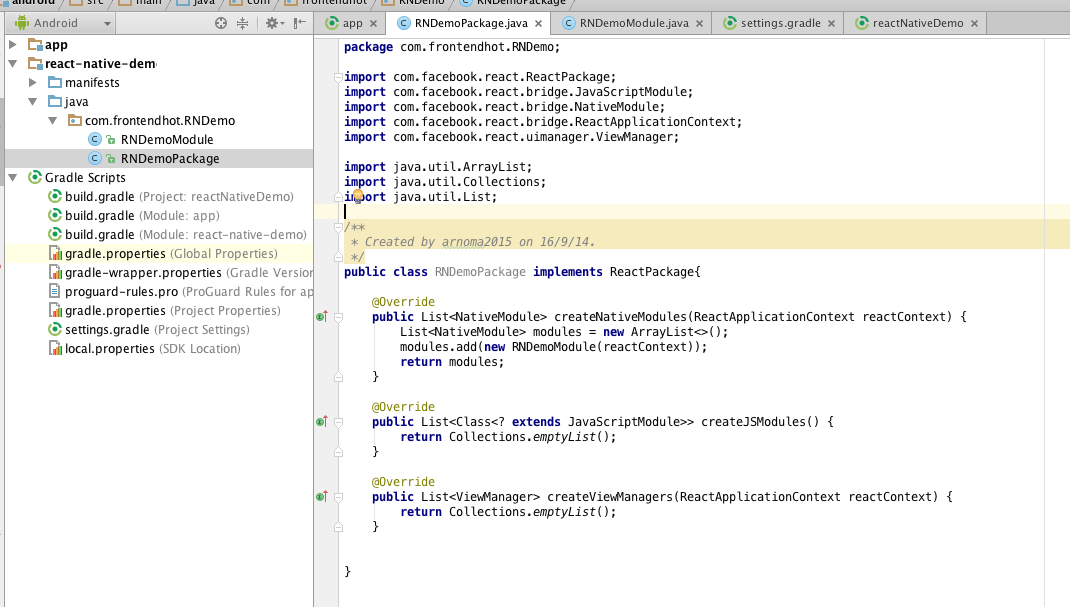Click the scroll-from-source target icon
1070x607 pixels.
[x=221, y=23]
